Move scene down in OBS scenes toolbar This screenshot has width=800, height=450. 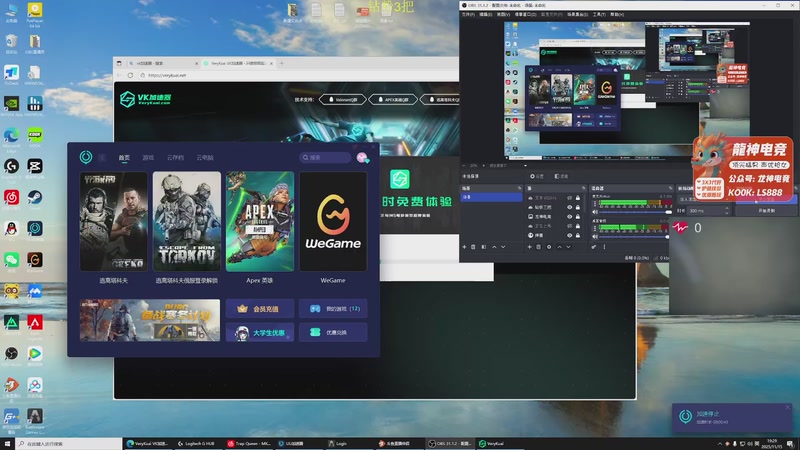click(x=503, y=247)
